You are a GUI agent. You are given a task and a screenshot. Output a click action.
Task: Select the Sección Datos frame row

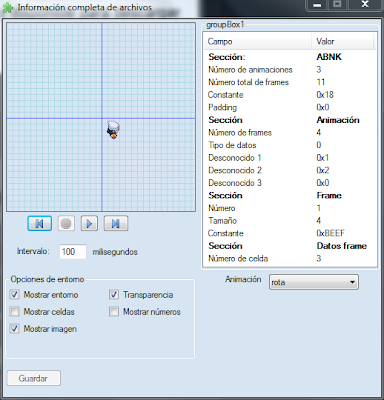click(x=290, y=246)
